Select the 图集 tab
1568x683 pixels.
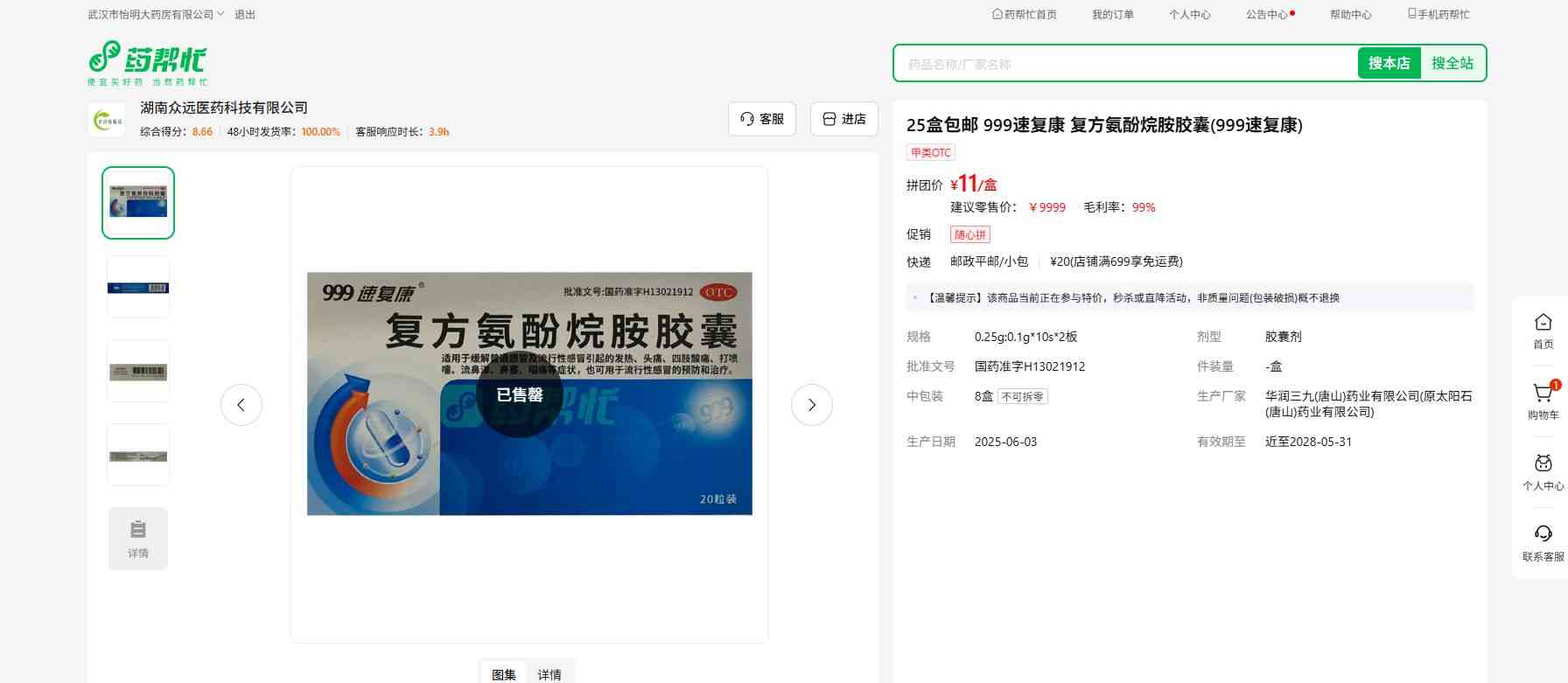click(503, 674)
